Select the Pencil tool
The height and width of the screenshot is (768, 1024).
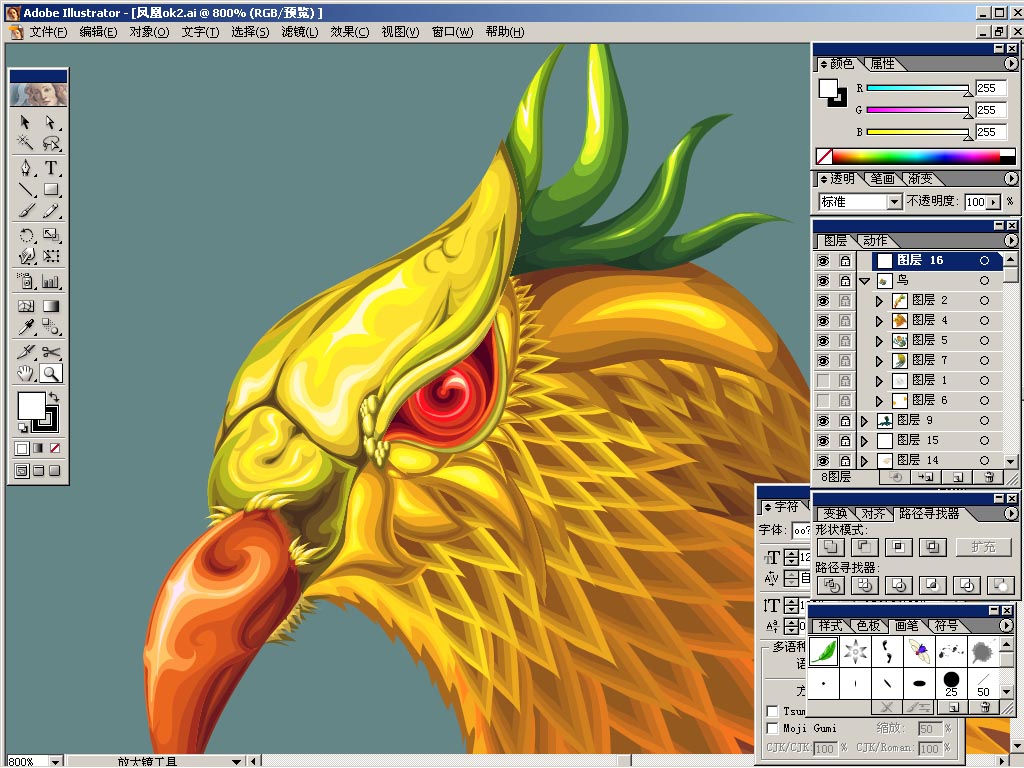[51, 210]
